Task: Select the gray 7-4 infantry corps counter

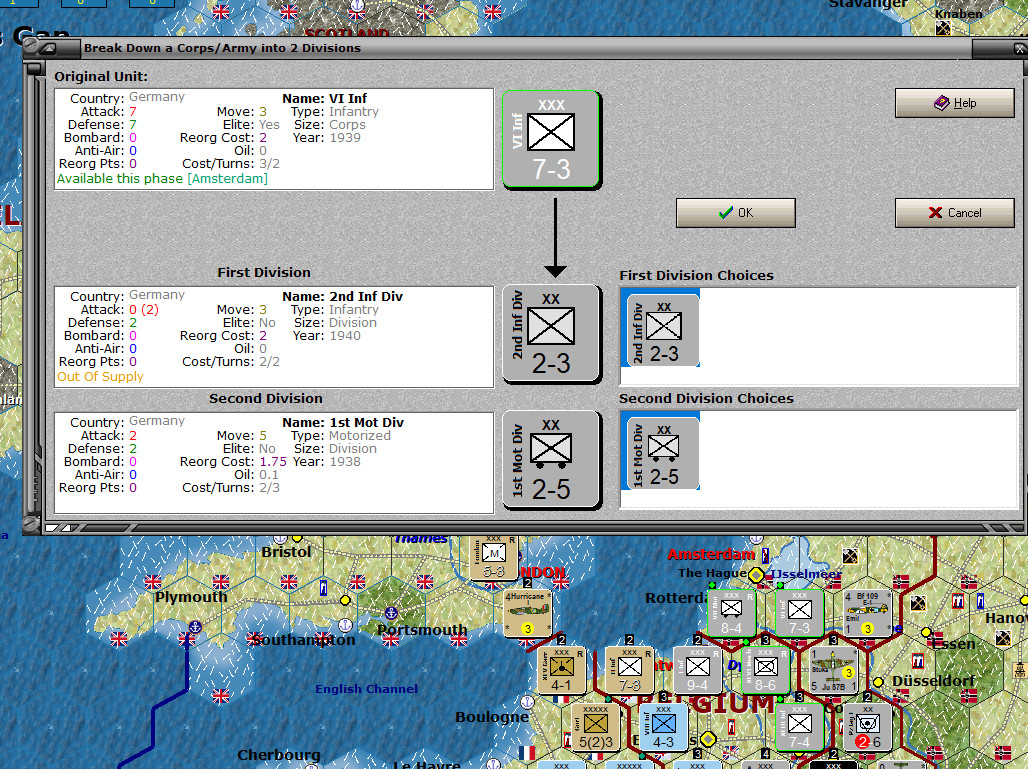Action: point(800,727)
